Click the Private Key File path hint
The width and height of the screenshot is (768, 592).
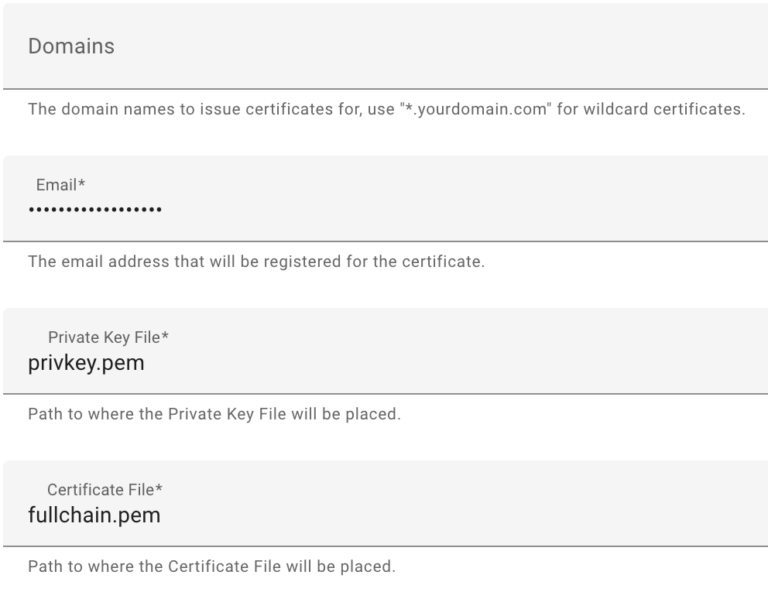pyautogui.click(x=214, y=414)
